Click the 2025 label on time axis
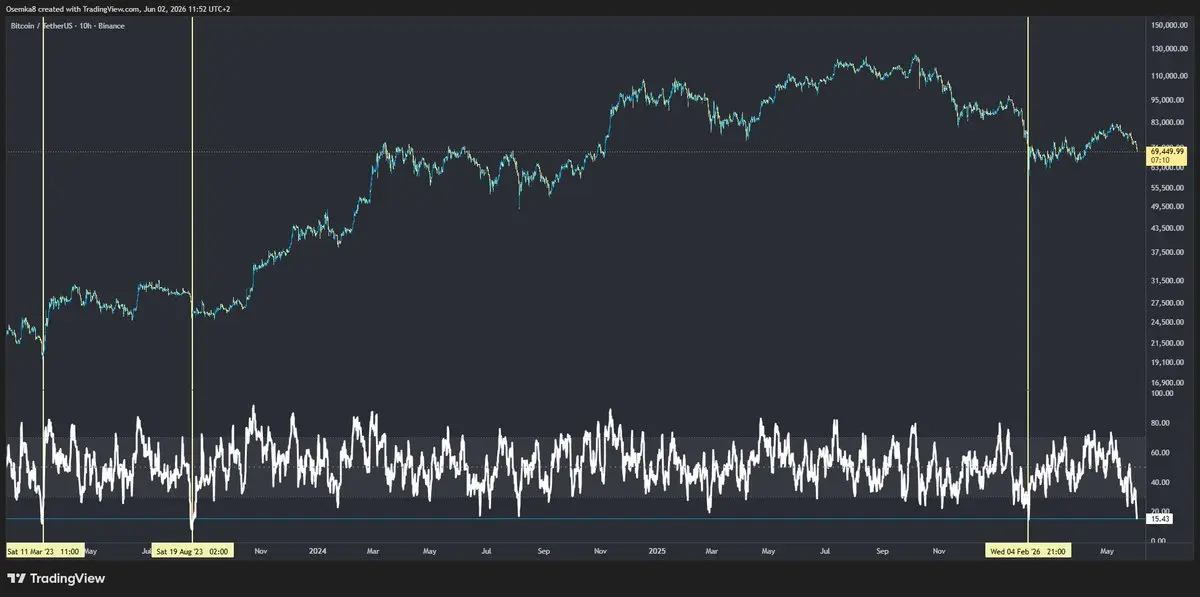Viewport: 1200px width, 597px height. pos(656,550)
